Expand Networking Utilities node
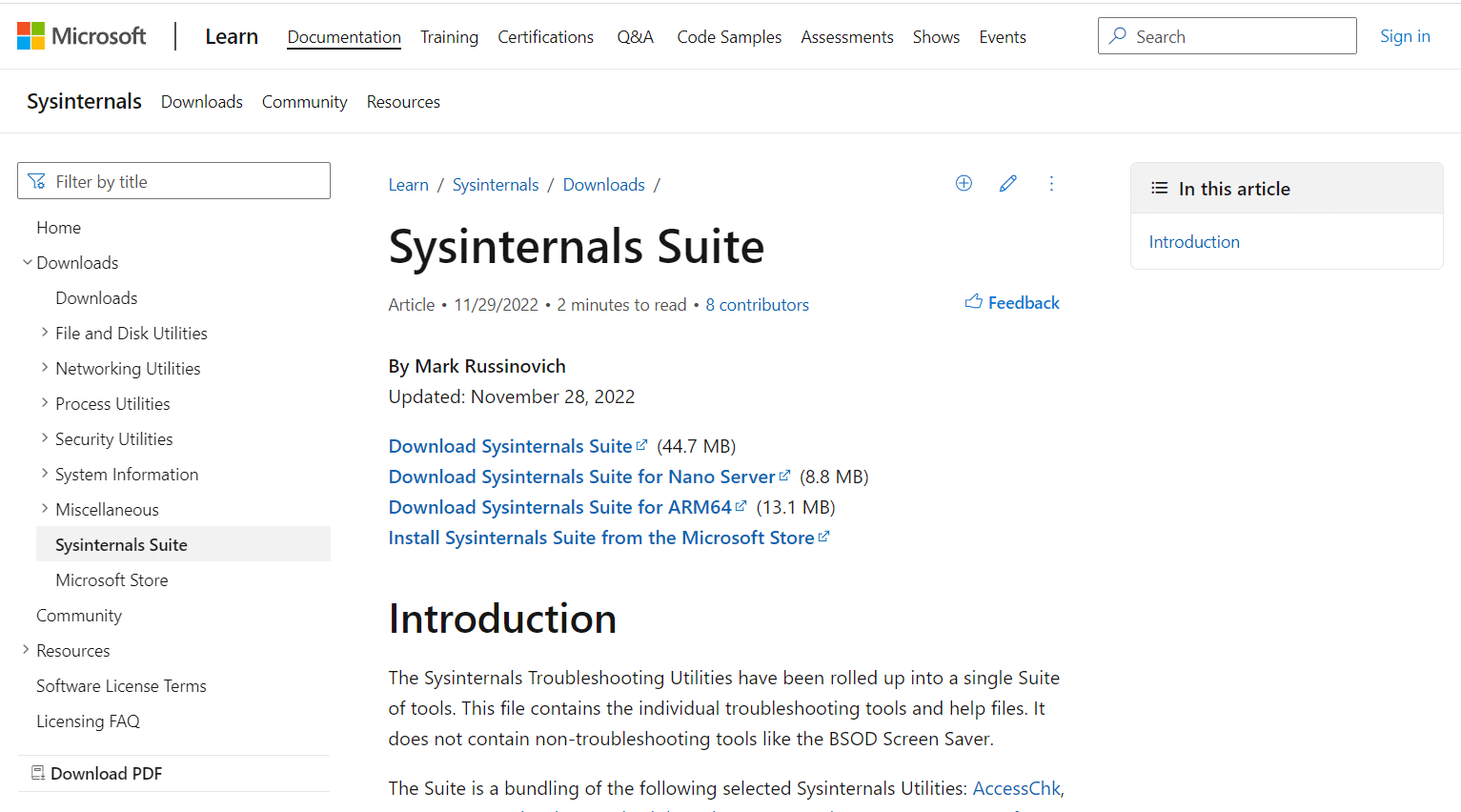1461x812 pixels. [x=45, y=368]
